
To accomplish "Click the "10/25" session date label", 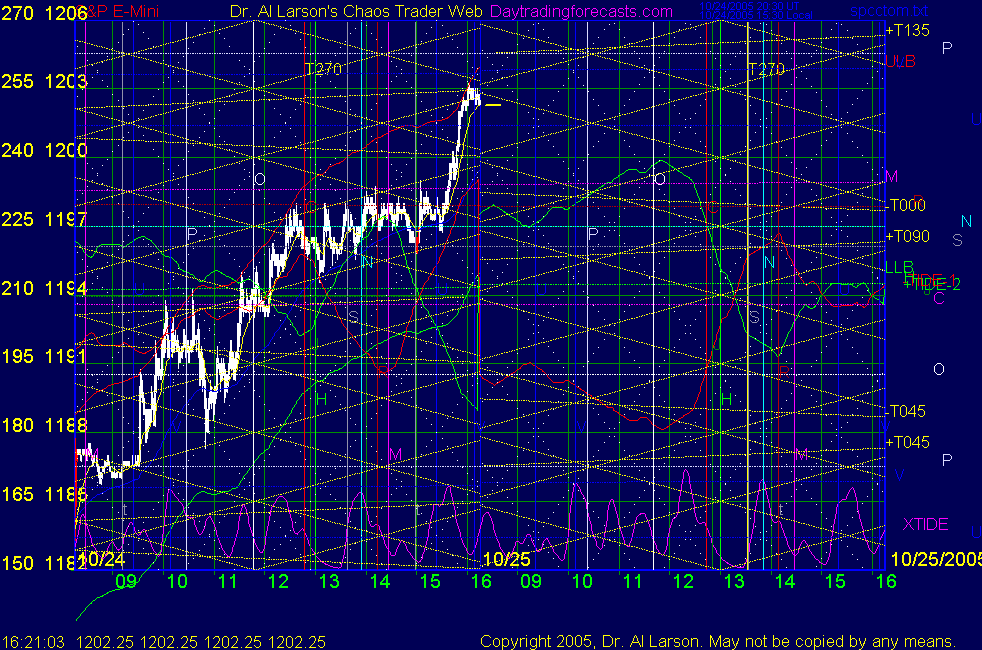I will [x=507, y=559].
